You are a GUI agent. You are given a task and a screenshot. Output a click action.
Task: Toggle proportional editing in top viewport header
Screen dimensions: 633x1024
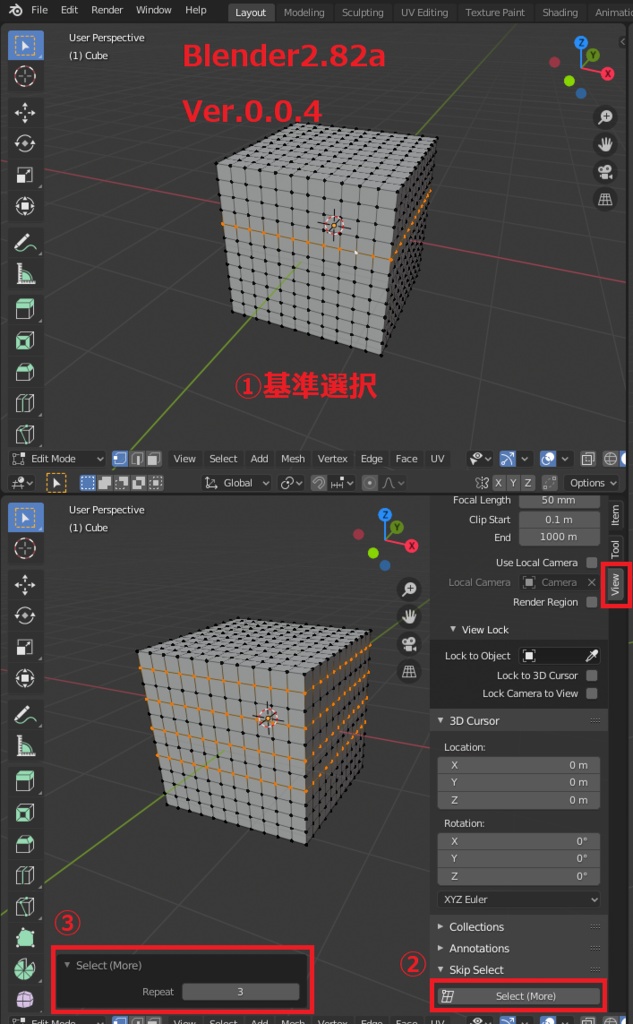[x=370, y=483]
